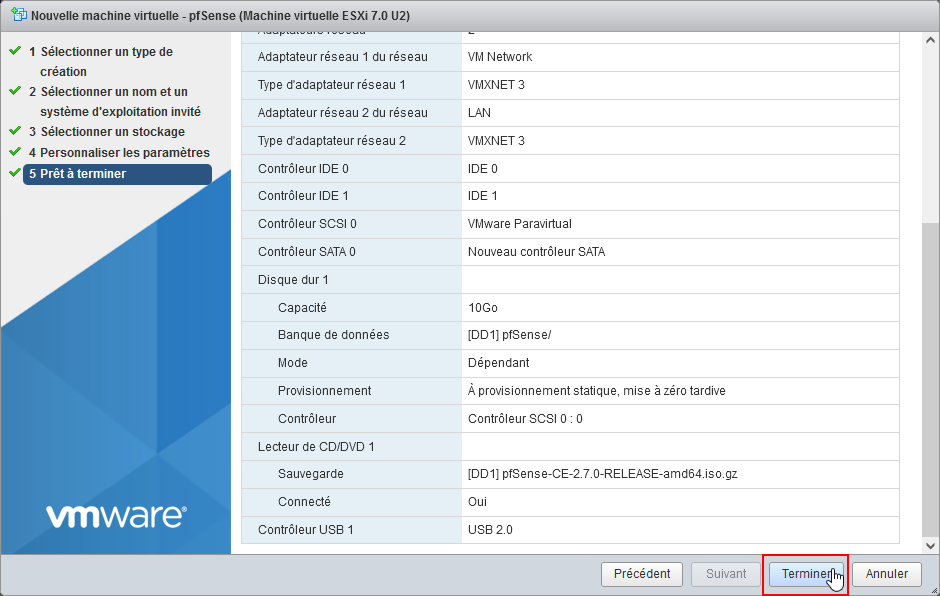Click the green checkmark beside step 4

coord(15,151)
